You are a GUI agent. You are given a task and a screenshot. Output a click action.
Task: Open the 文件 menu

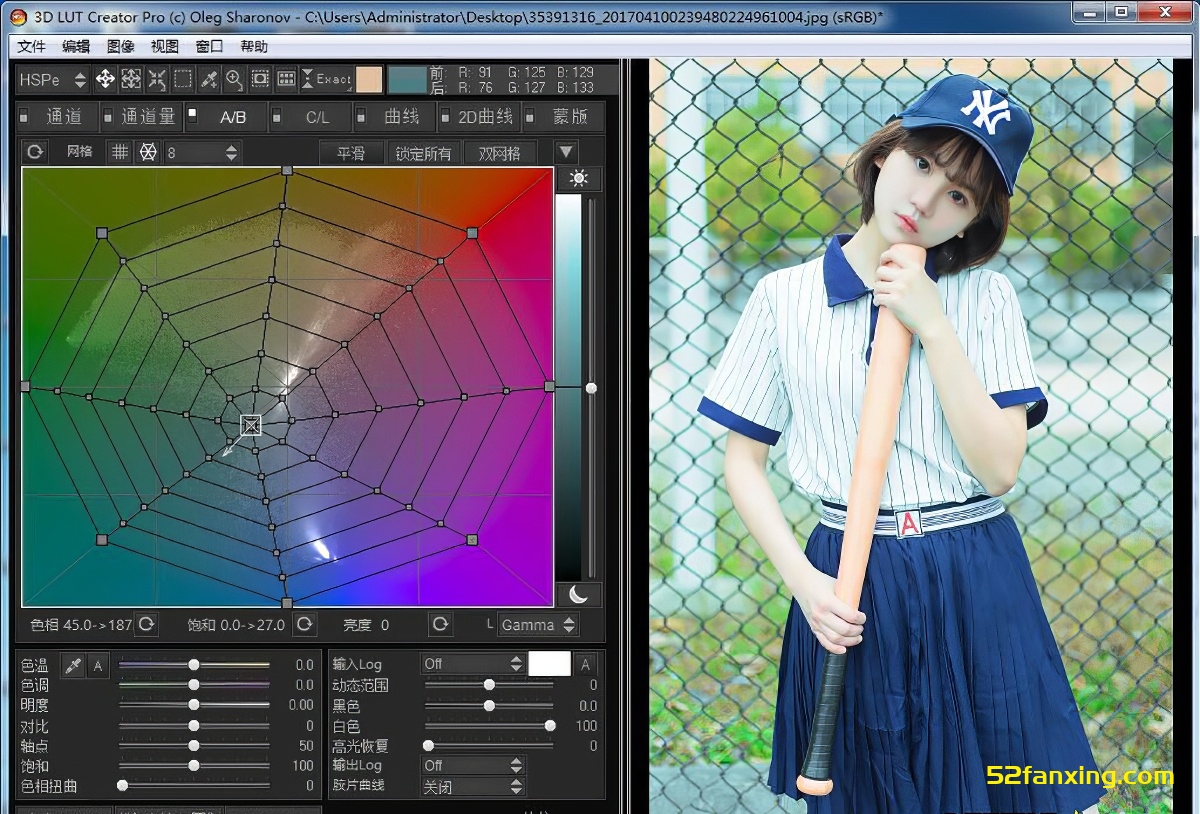pyautogui.click(x=32, y=46)
